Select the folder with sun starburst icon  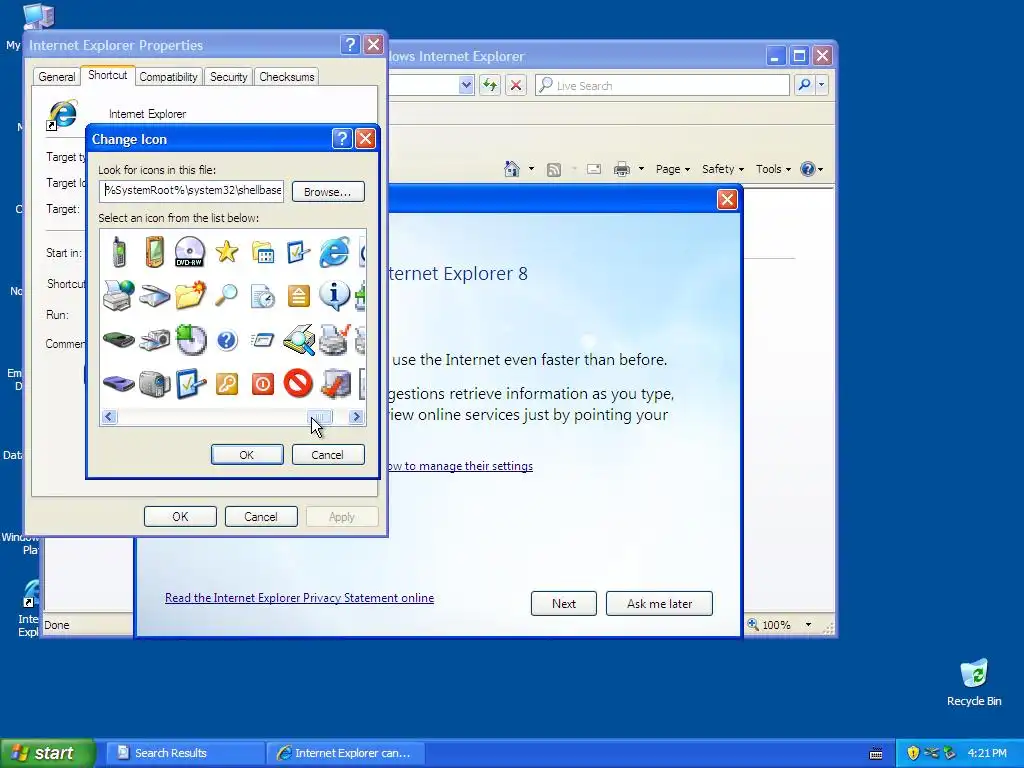(x=190, y=295)
